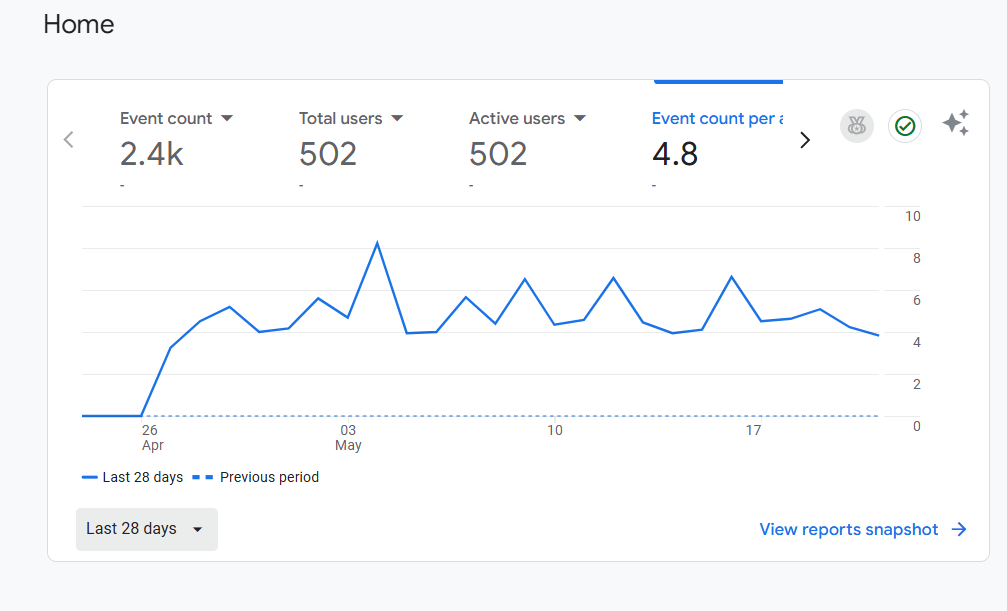This screenshot has width=1007, height=611.
Task: Open the Total users metric dropdown
Action: pyautogui.click(x=397, y=118)
